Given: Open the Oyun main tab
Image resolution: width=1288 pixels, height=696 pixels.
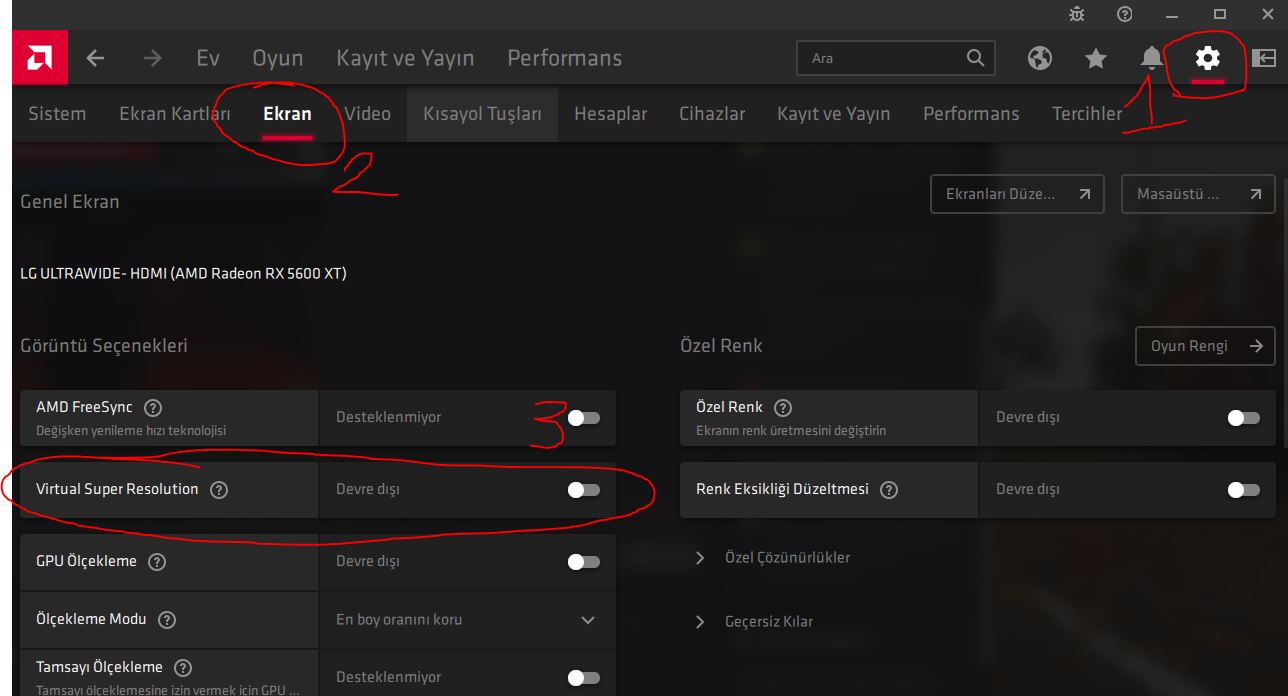Looking at the screenshot, I should point(278,58).
